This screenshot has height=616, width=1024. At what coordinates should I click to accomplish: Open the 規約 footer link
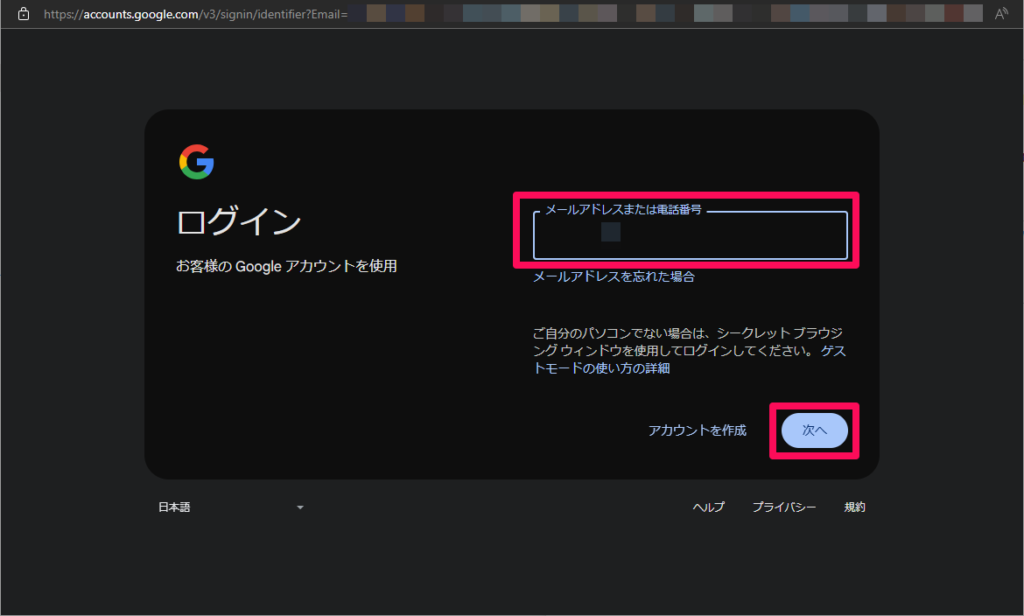point(854,507)
